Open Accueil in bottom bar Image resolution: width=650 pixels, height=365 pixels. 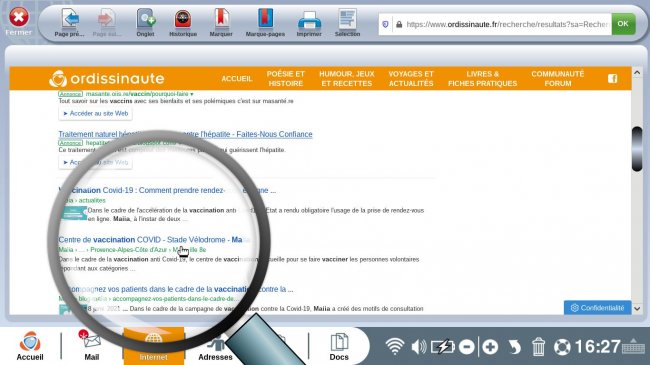pyautogui.click(x=30, y=346)
